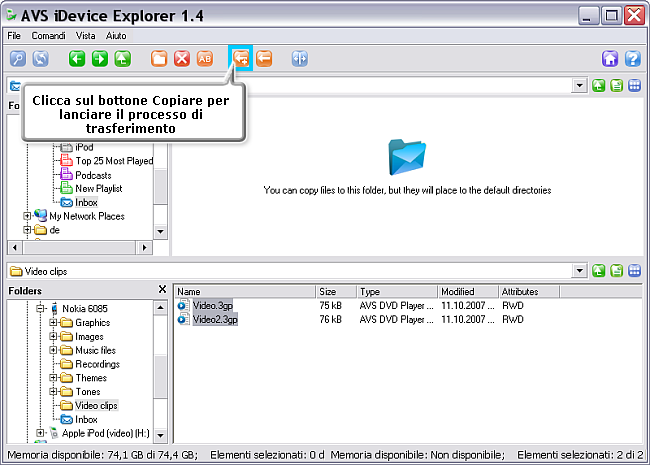Expand My Network Places node
The image size is (650, 465).
pyautogui.click(x=27, y=216)
